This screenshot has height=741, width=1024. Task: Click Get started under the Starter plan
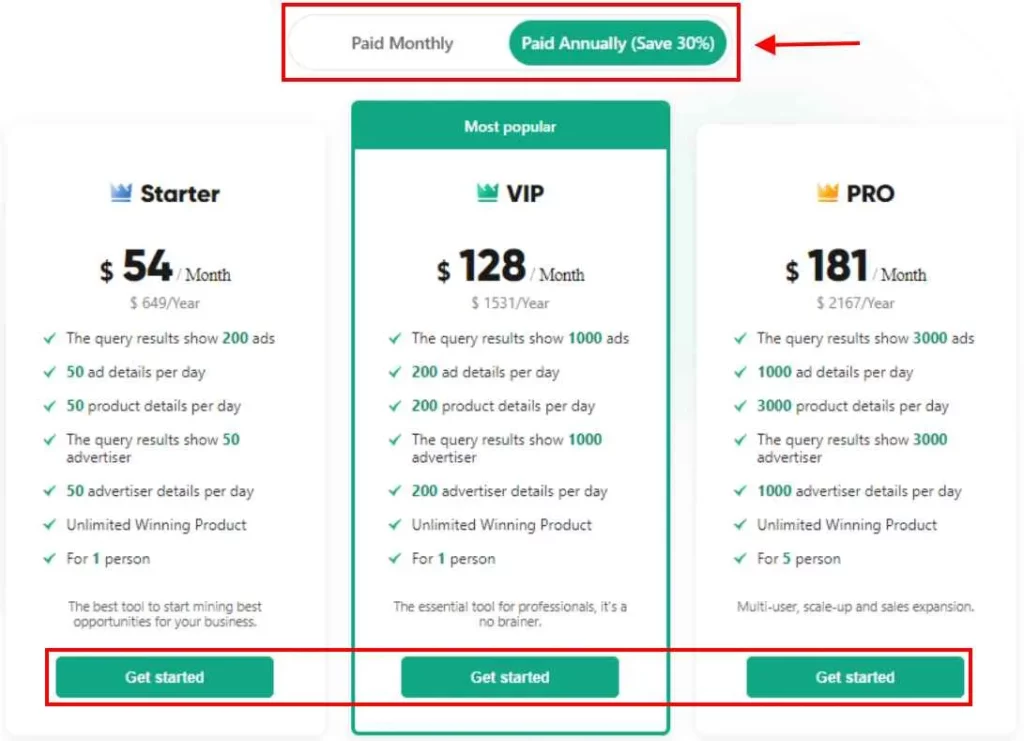coord(164,677)
